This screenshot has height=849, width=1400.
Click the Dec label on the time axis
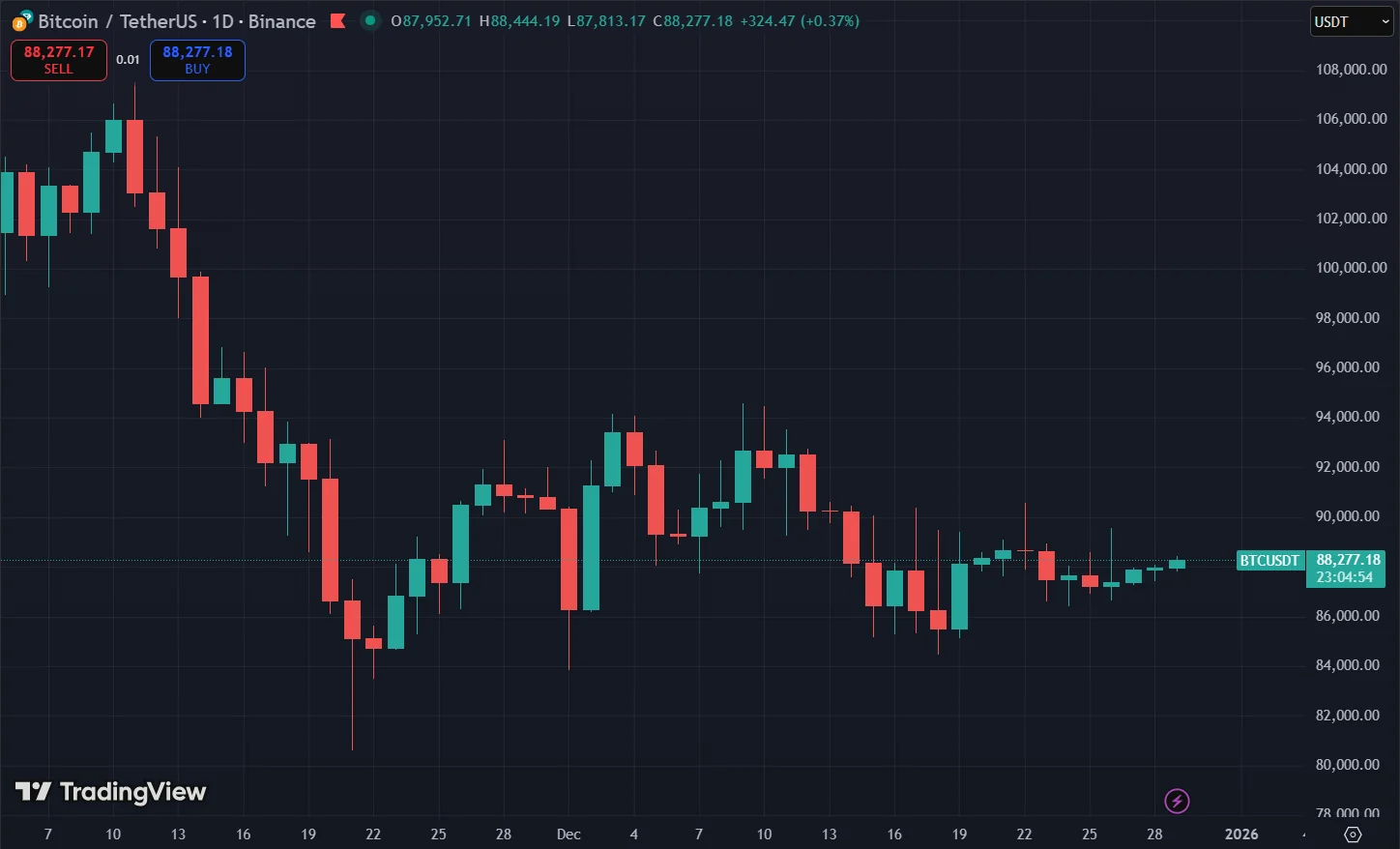coord(569,834)
